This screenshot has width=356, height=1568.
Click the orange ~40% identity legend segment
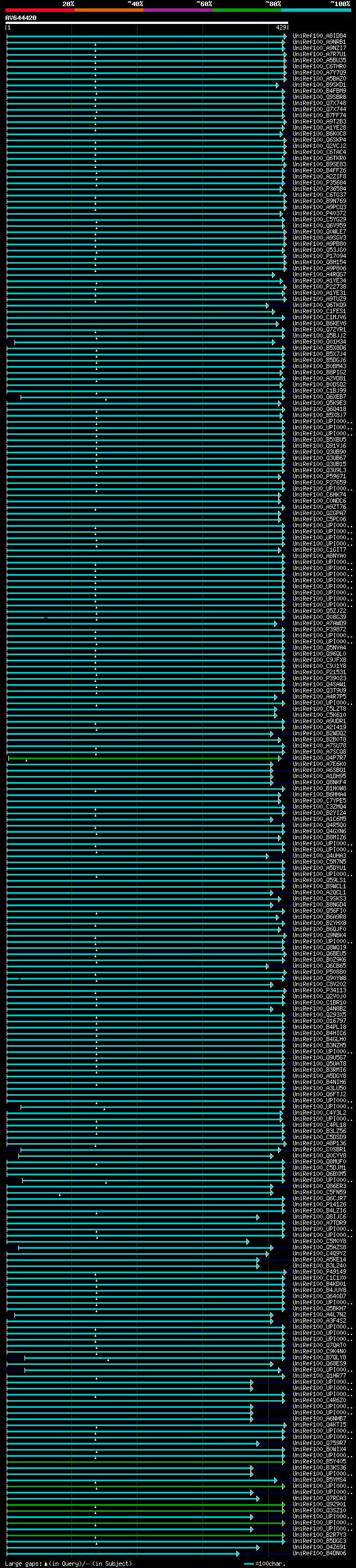click(109, 11)
